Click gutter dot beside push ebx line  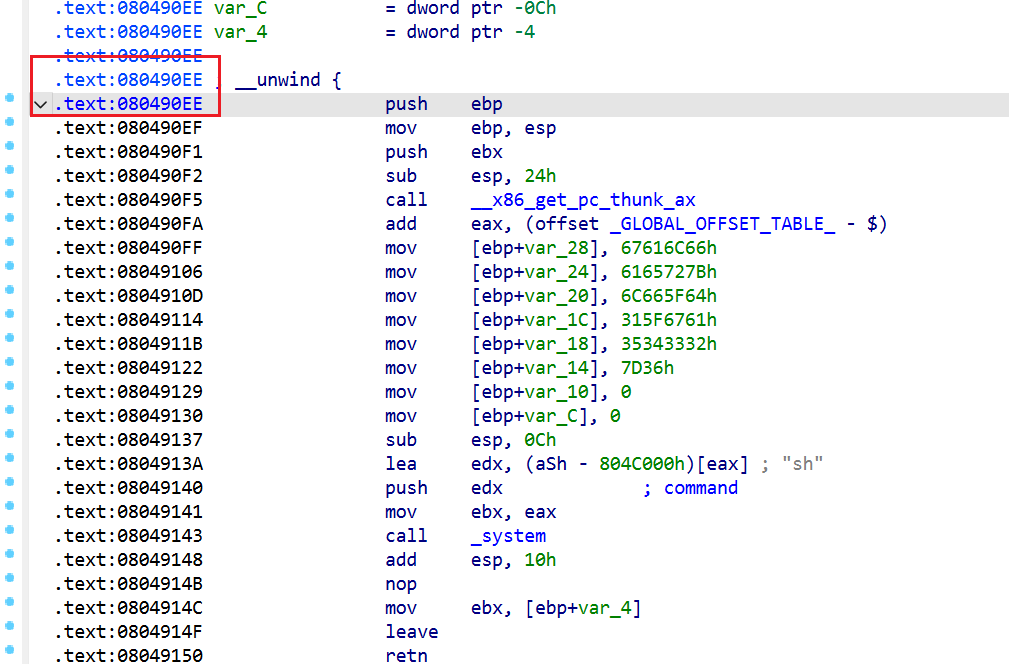coord(10,146)
